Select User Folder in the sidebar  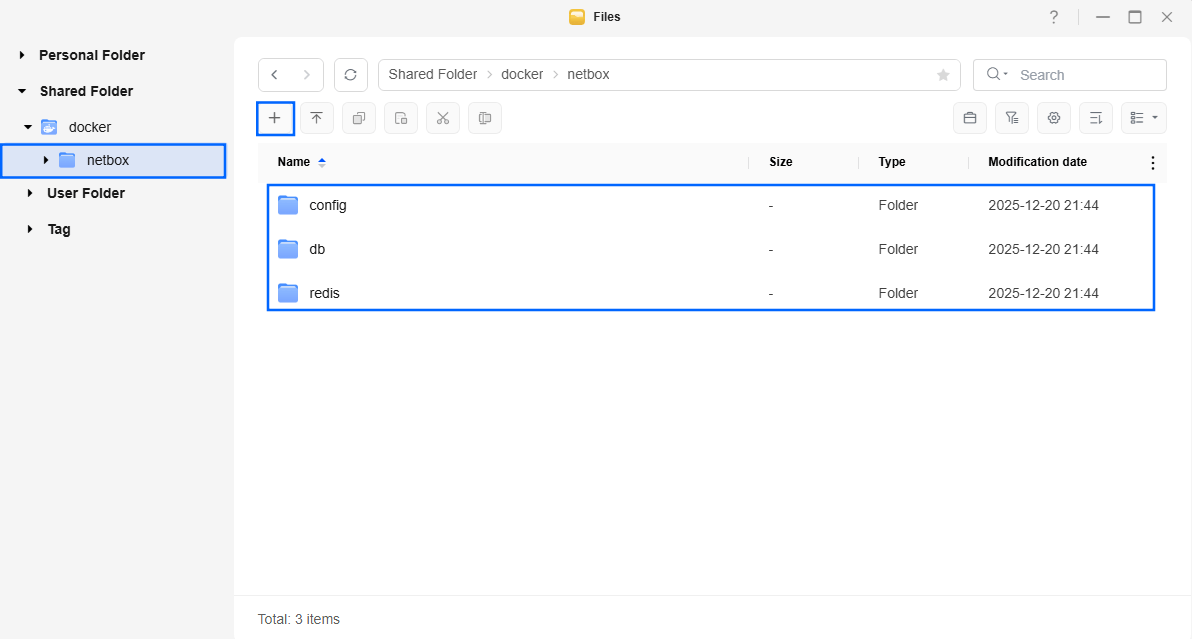point(85,193)
